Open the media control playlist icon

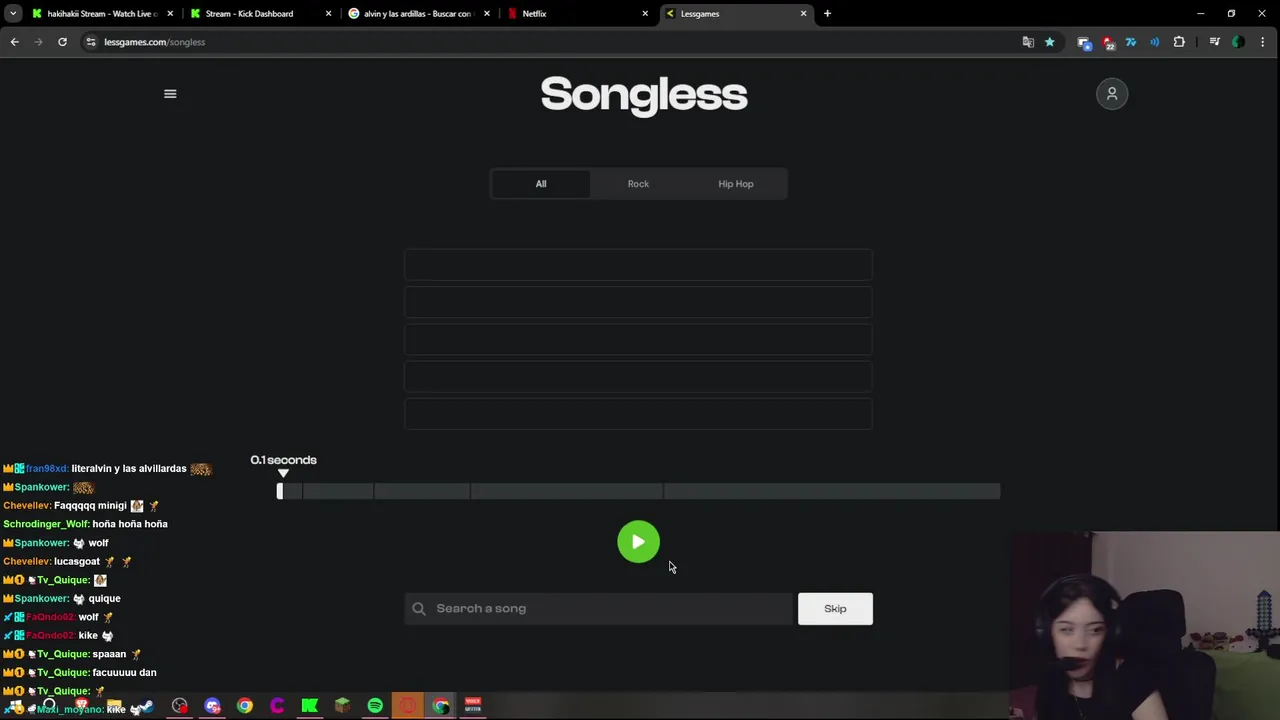point(1214,42)
